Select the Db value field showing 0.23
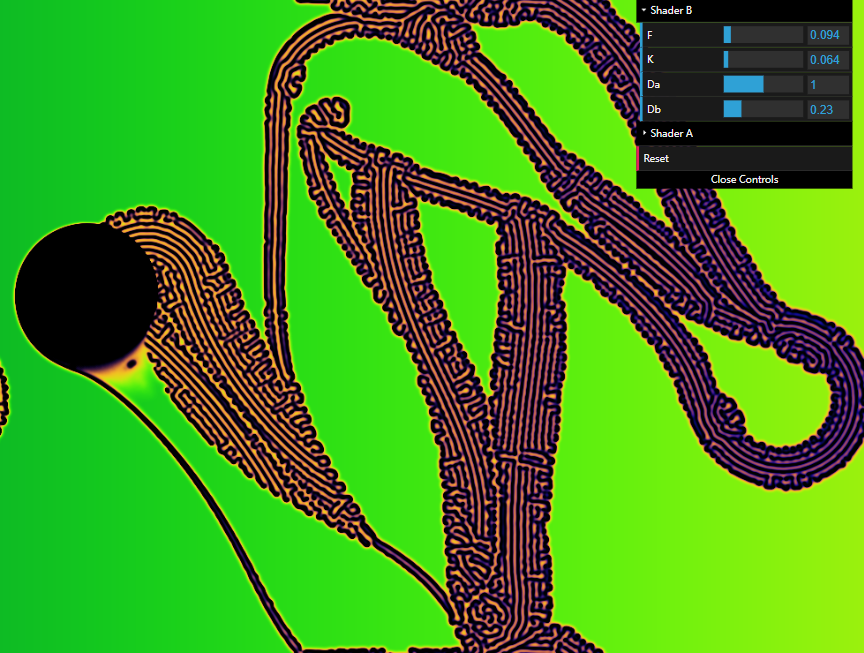Screen dimensions: 864x653 828,109
